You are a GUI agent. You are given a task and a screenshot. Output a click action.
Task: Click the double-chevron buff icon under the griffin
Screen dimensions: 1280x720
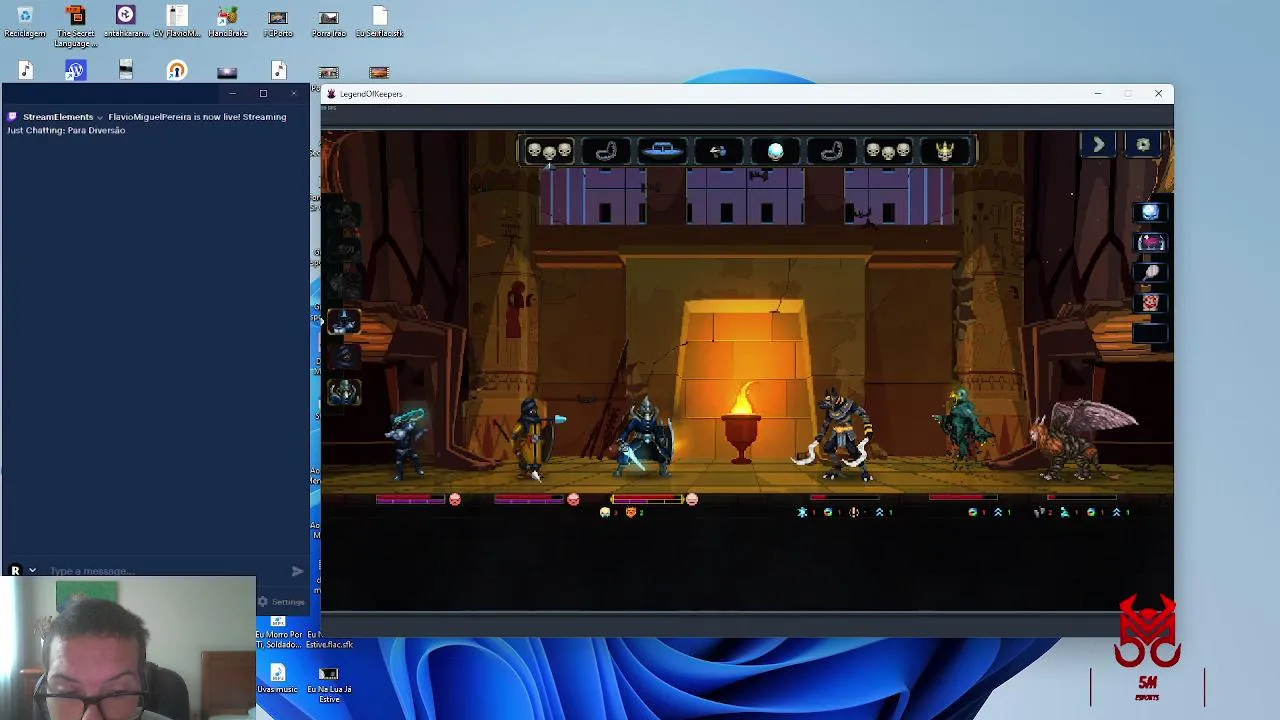tap(1116, 512)
